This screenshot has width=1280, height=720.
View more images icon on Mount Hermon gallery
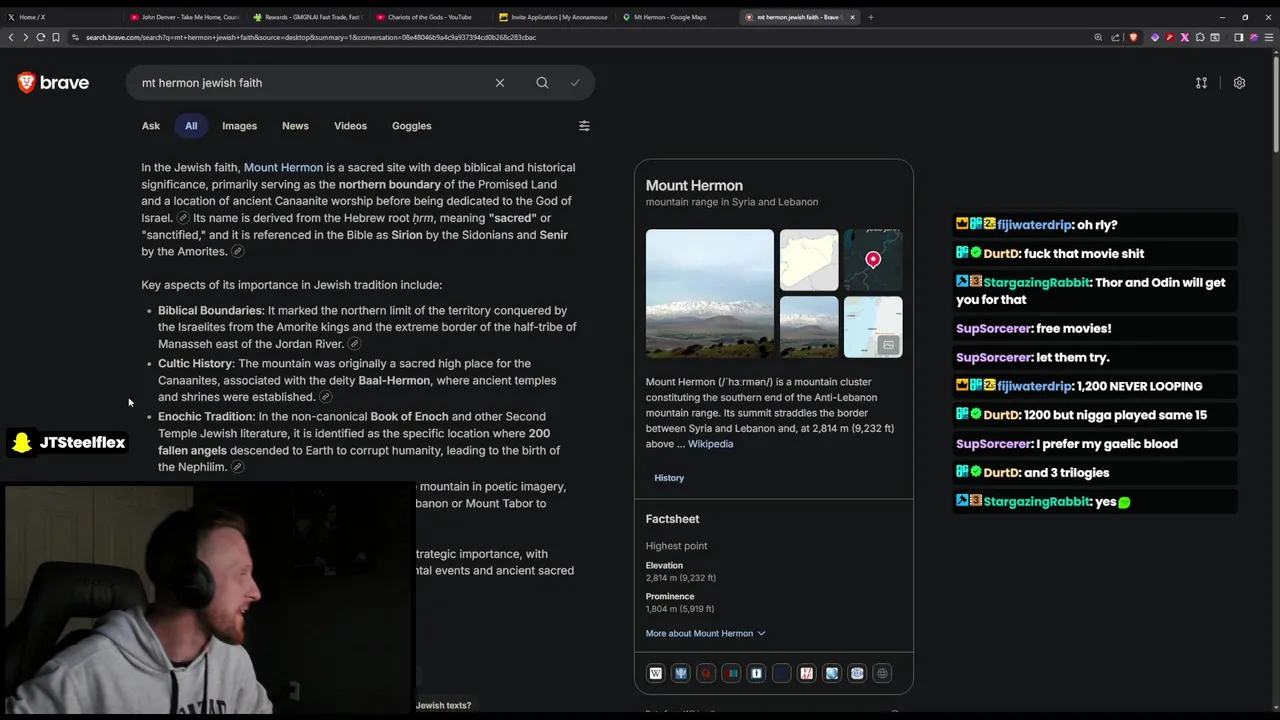(887, 345)
